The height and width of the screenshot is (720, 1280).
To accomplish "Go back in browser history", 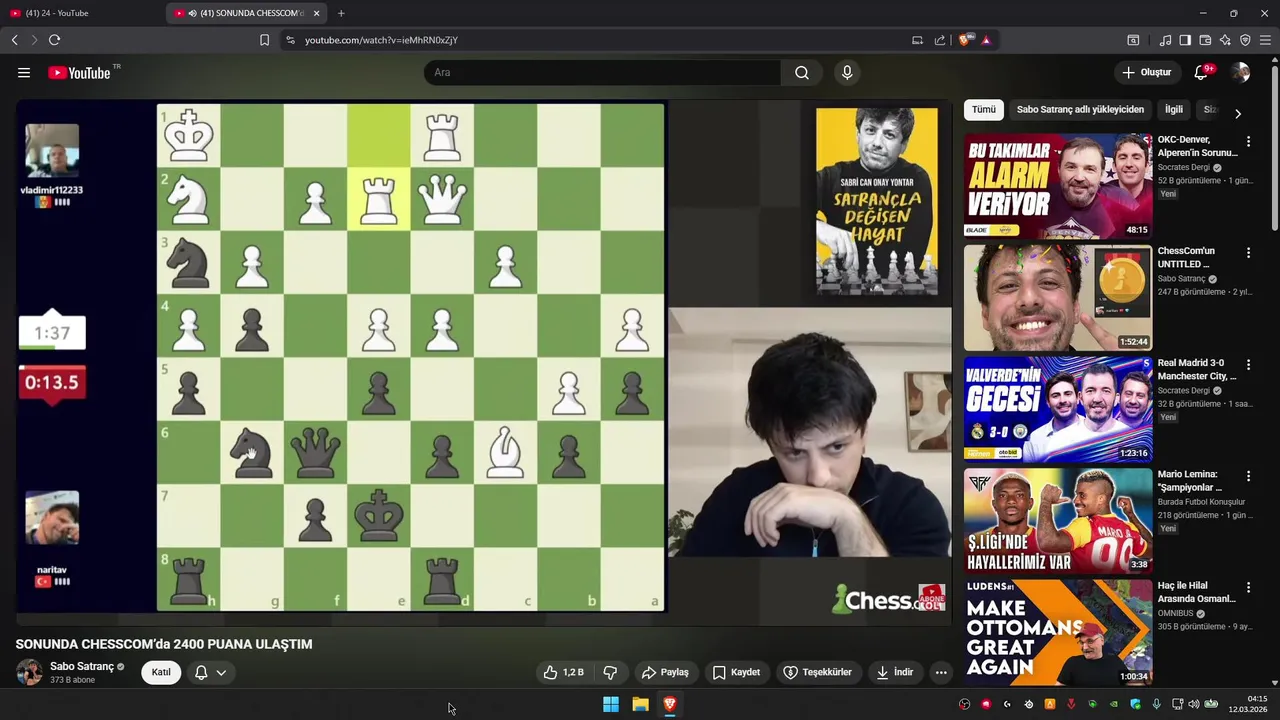I will [x=15, y=40].
